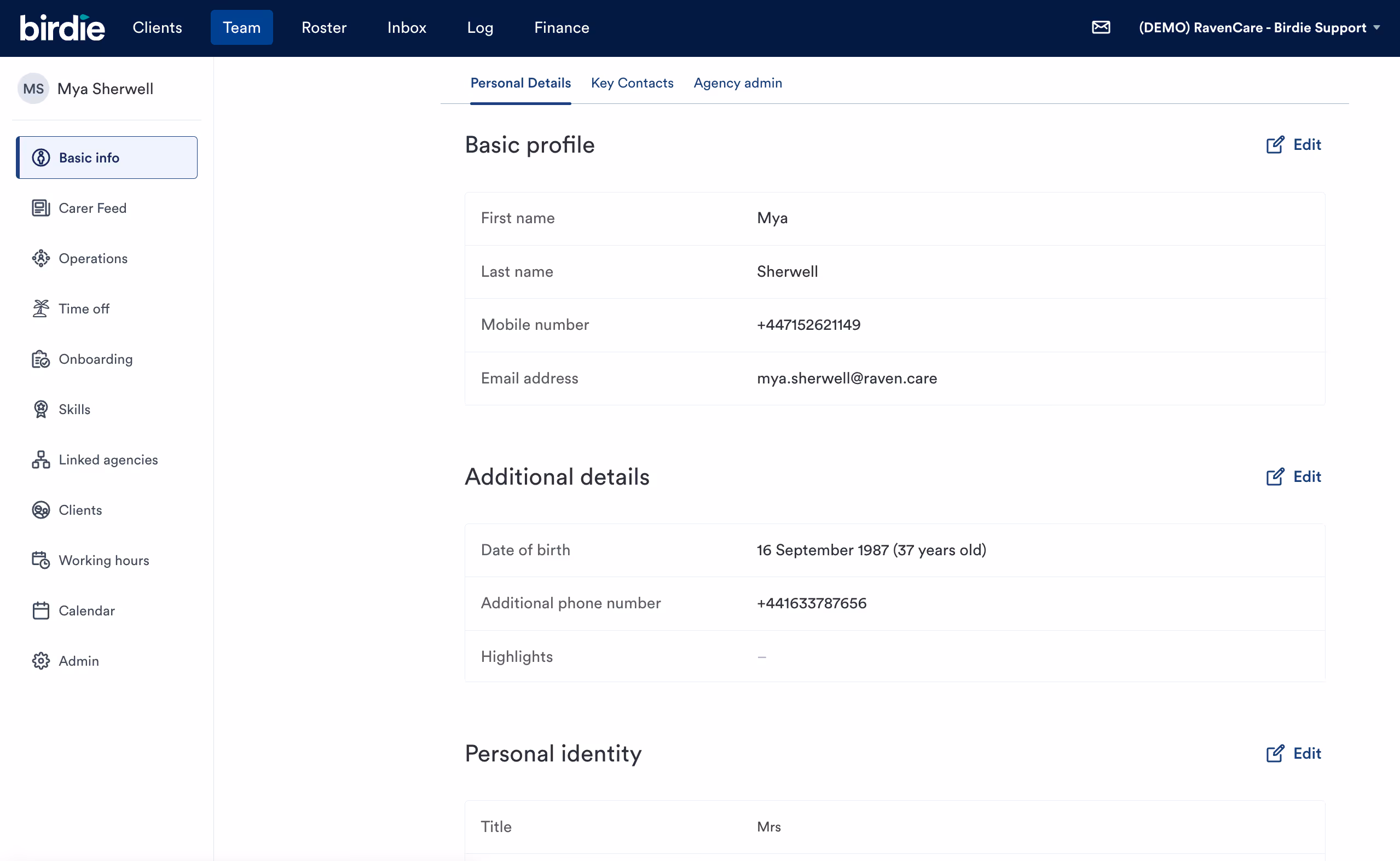Viewport: 1400px width, 861px height.
Task: Click the Onboarding clipboard icon
Action: 41,359
